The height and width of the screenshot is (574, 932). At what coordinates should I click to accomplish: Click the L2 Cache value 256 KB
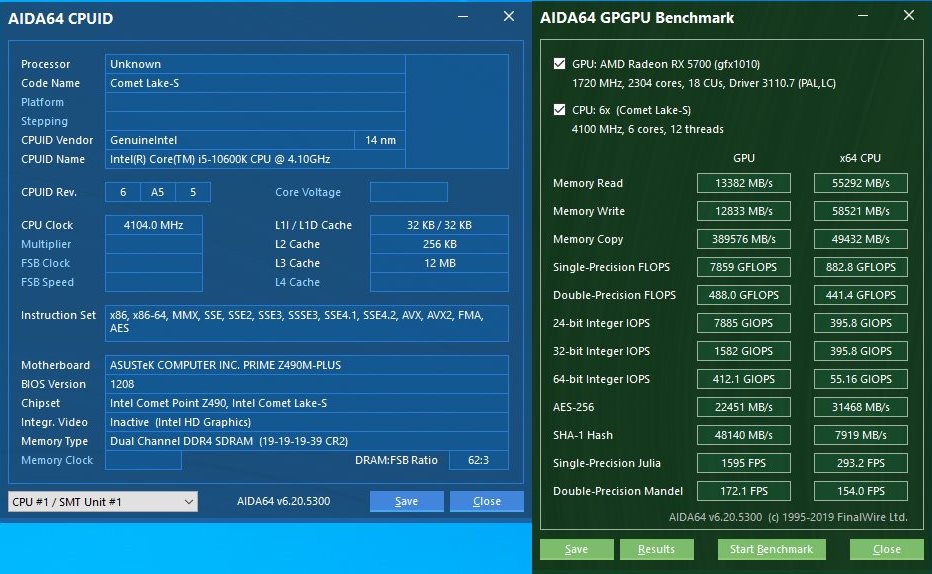pyautogui.click(x=439, y=244)
